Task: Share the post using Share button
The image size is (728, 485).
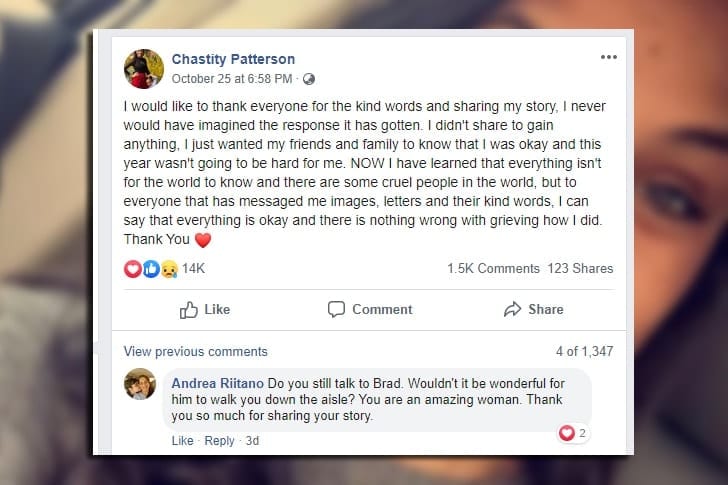Action: pyautogui.click(x=534, y=310)
